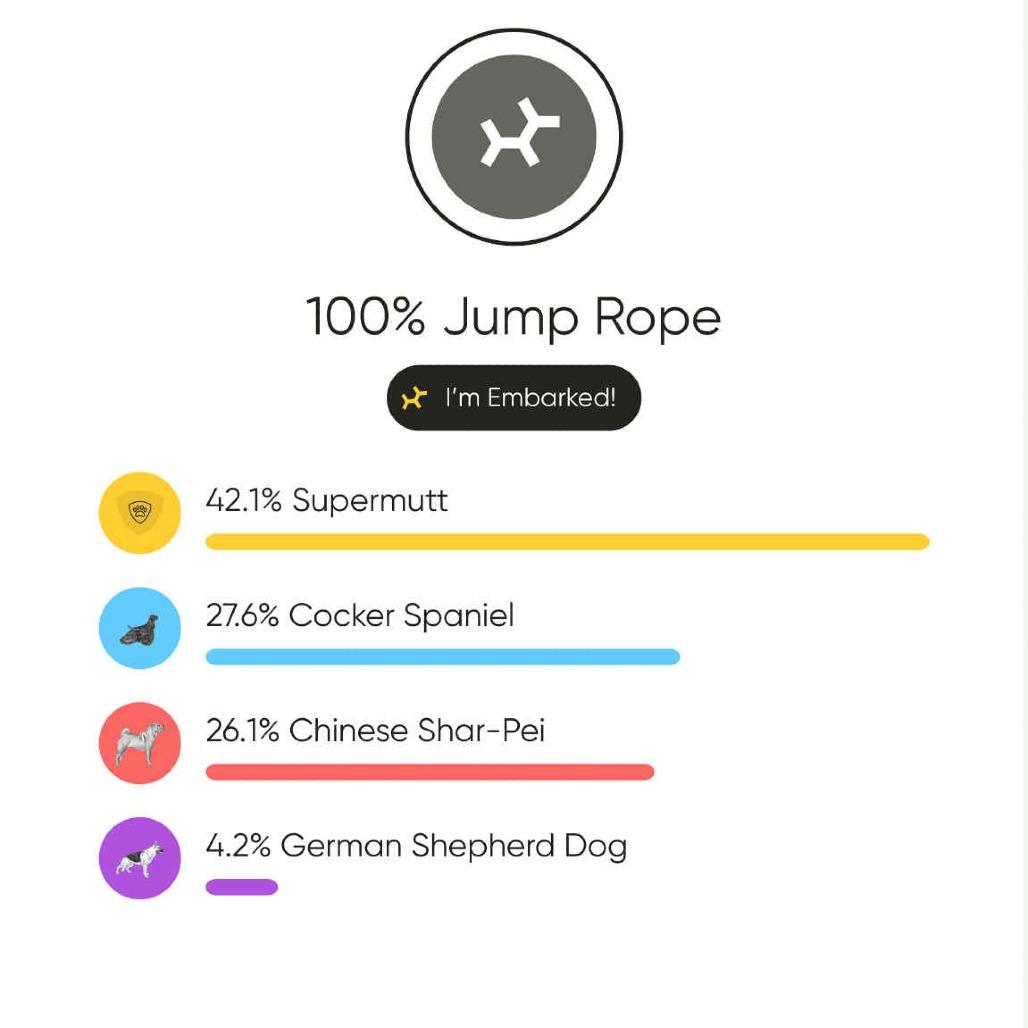This screenshot has width=1028, height=1028.
Task: Click the purple German Shepherd Dog breed icon
Action: [x=139, y=858]
